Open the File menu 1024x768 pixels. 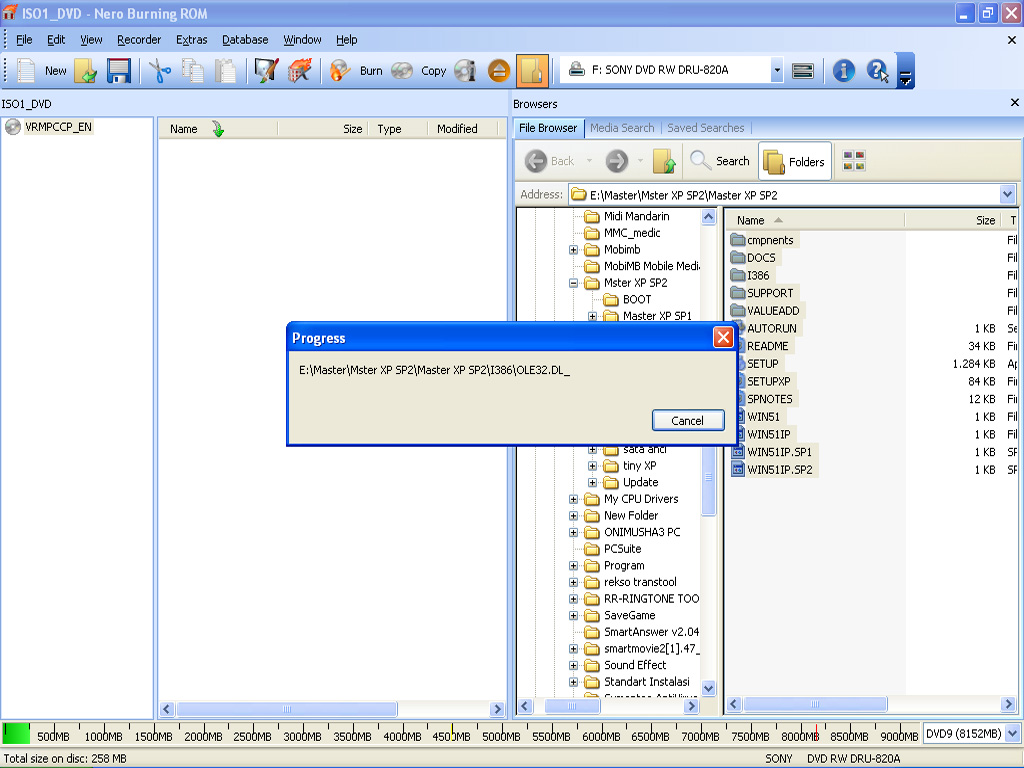24,40
